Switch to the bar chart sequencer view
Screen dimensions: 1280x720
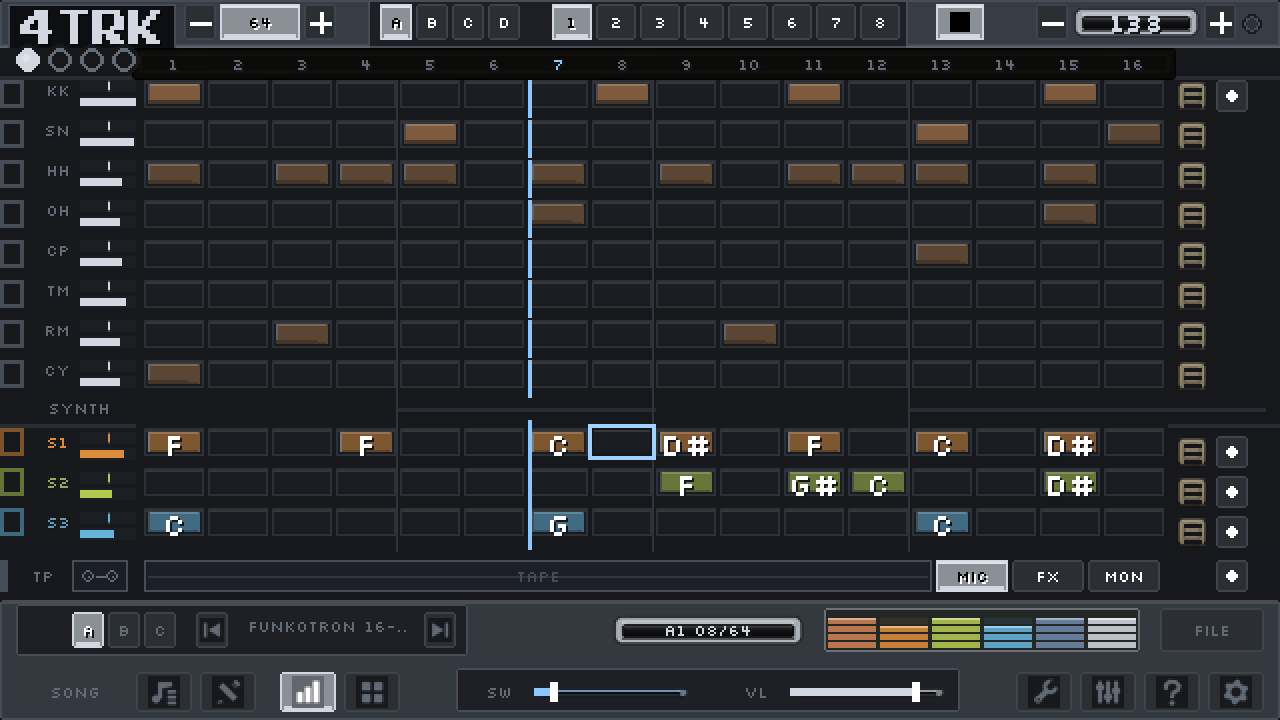308,691
